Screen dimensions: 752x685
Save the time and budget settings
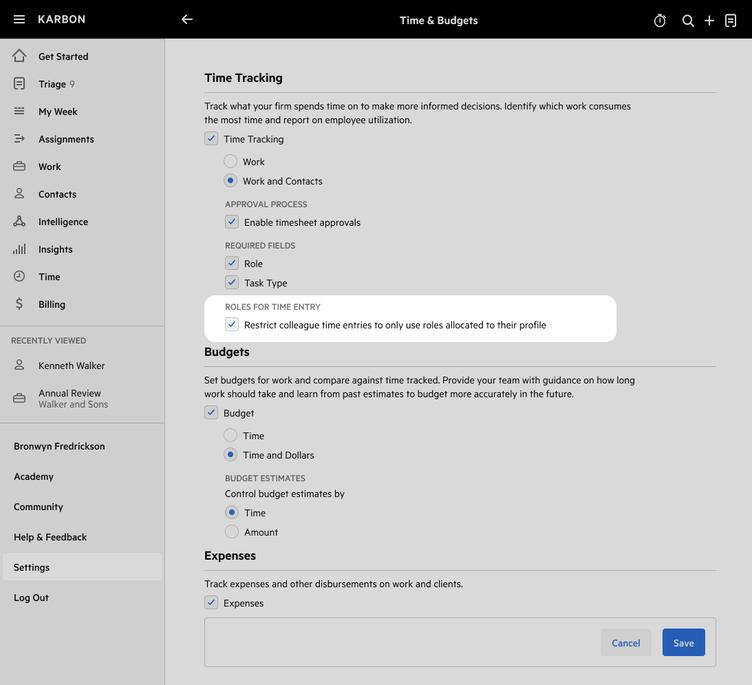[x=683, y=643]
